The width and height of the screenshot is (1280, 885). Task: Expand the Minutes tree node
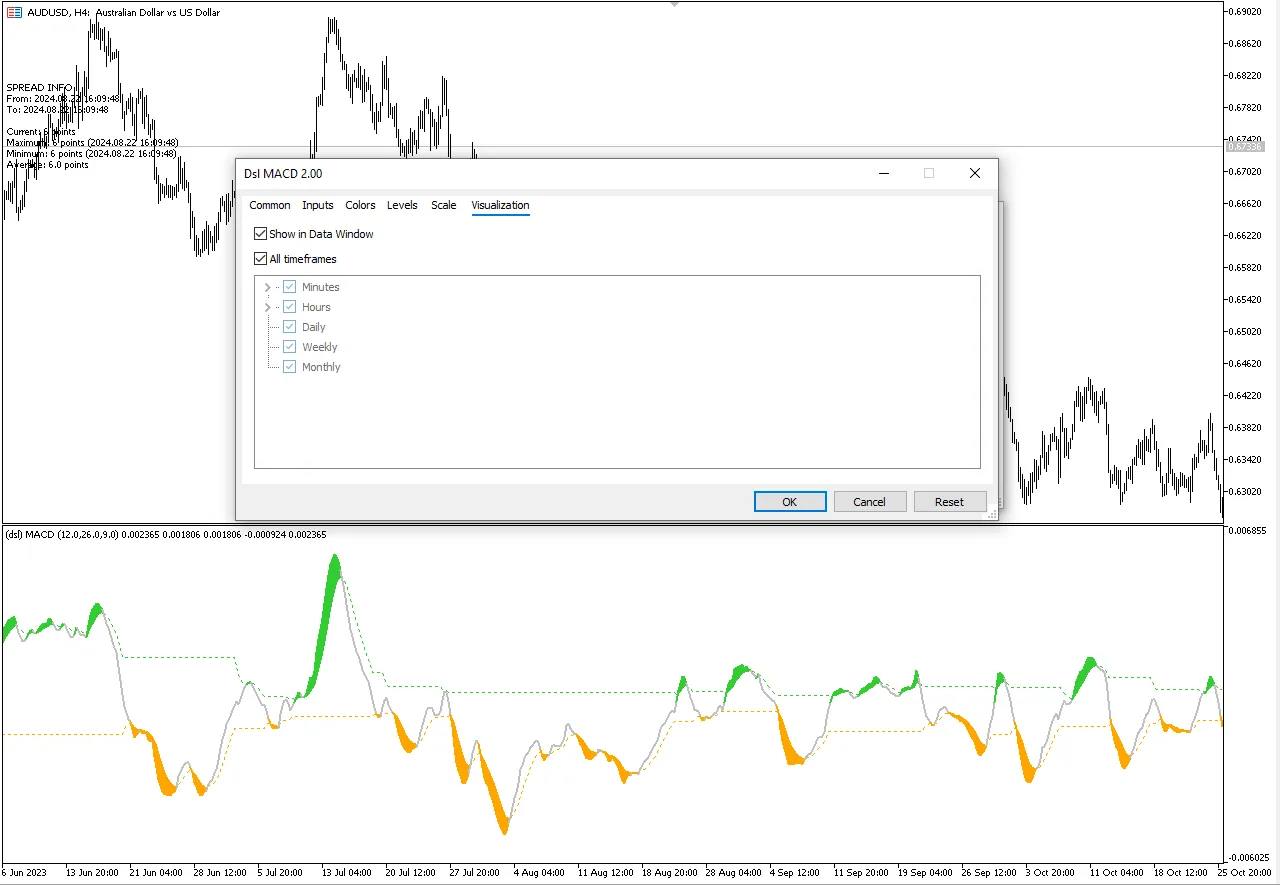[x=267, y=287]
